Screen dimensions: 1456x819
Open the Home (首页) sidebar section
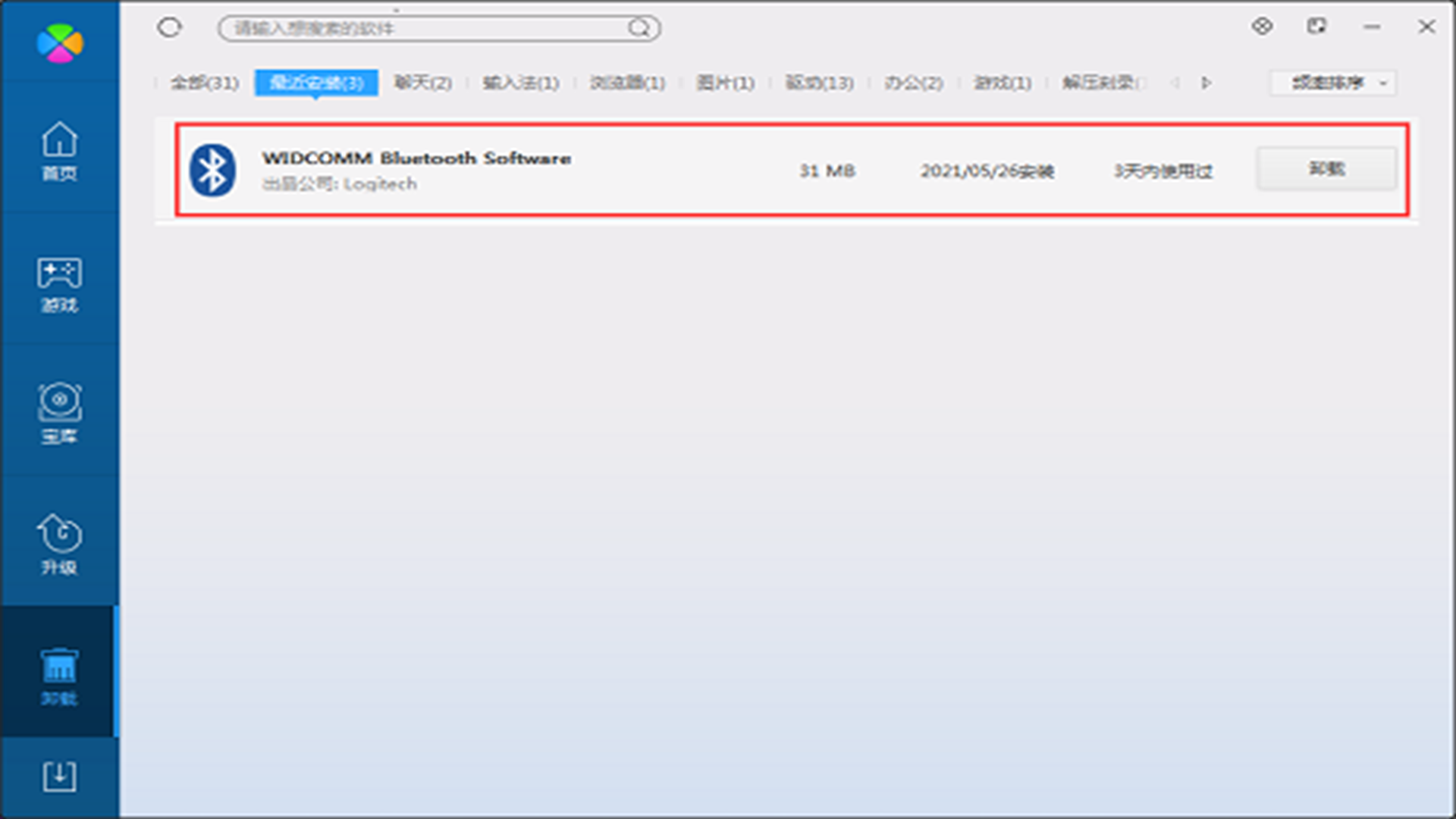click(59, 151)
